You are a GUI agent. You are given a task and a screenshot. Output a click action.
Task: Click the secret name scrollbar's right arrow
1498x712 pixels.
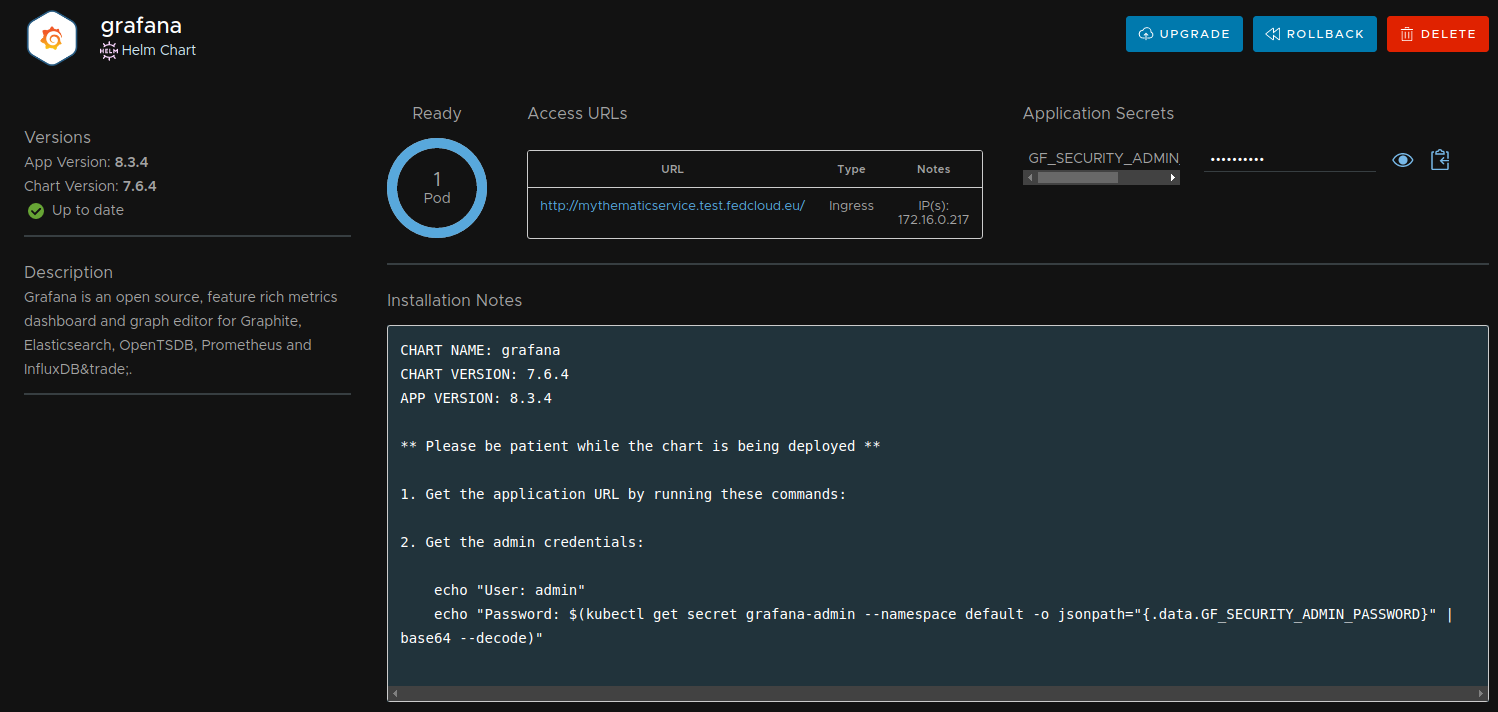pyautogui.click(x=1173, y=177)
